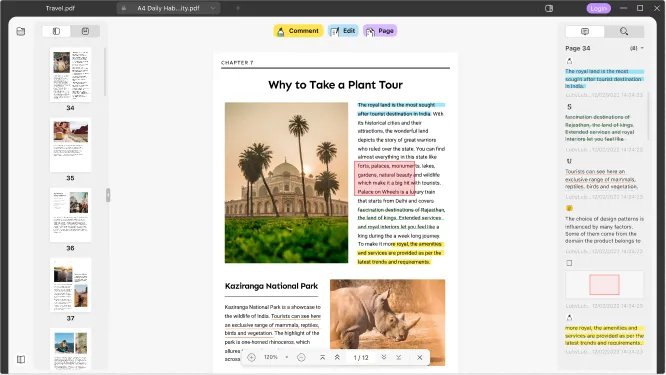Click the red rectangle annotation on the page
This screenshot has height=375, width=666.
tap(384, 178)
